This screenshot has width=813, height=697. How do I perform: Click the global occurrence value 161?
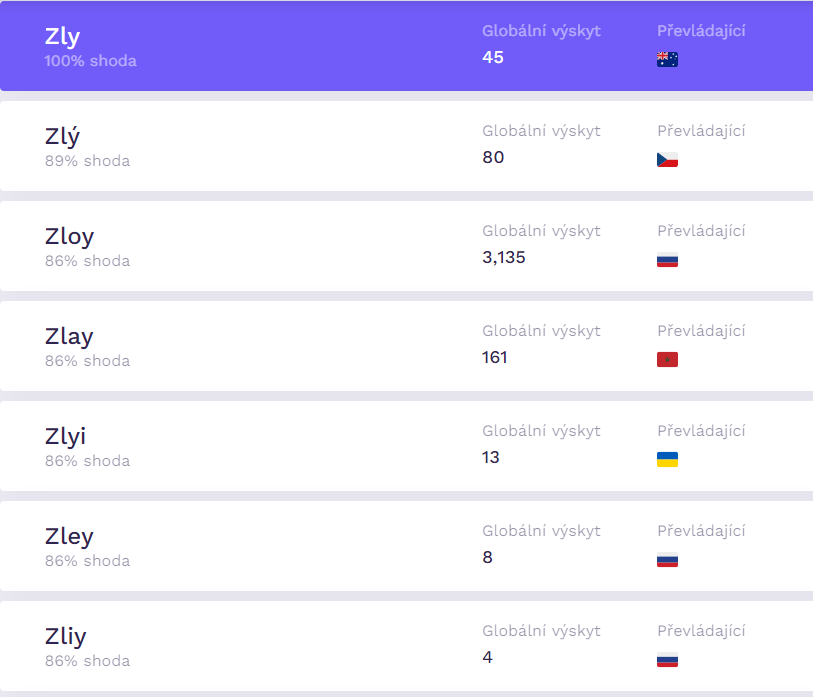[x=494, y=357]
